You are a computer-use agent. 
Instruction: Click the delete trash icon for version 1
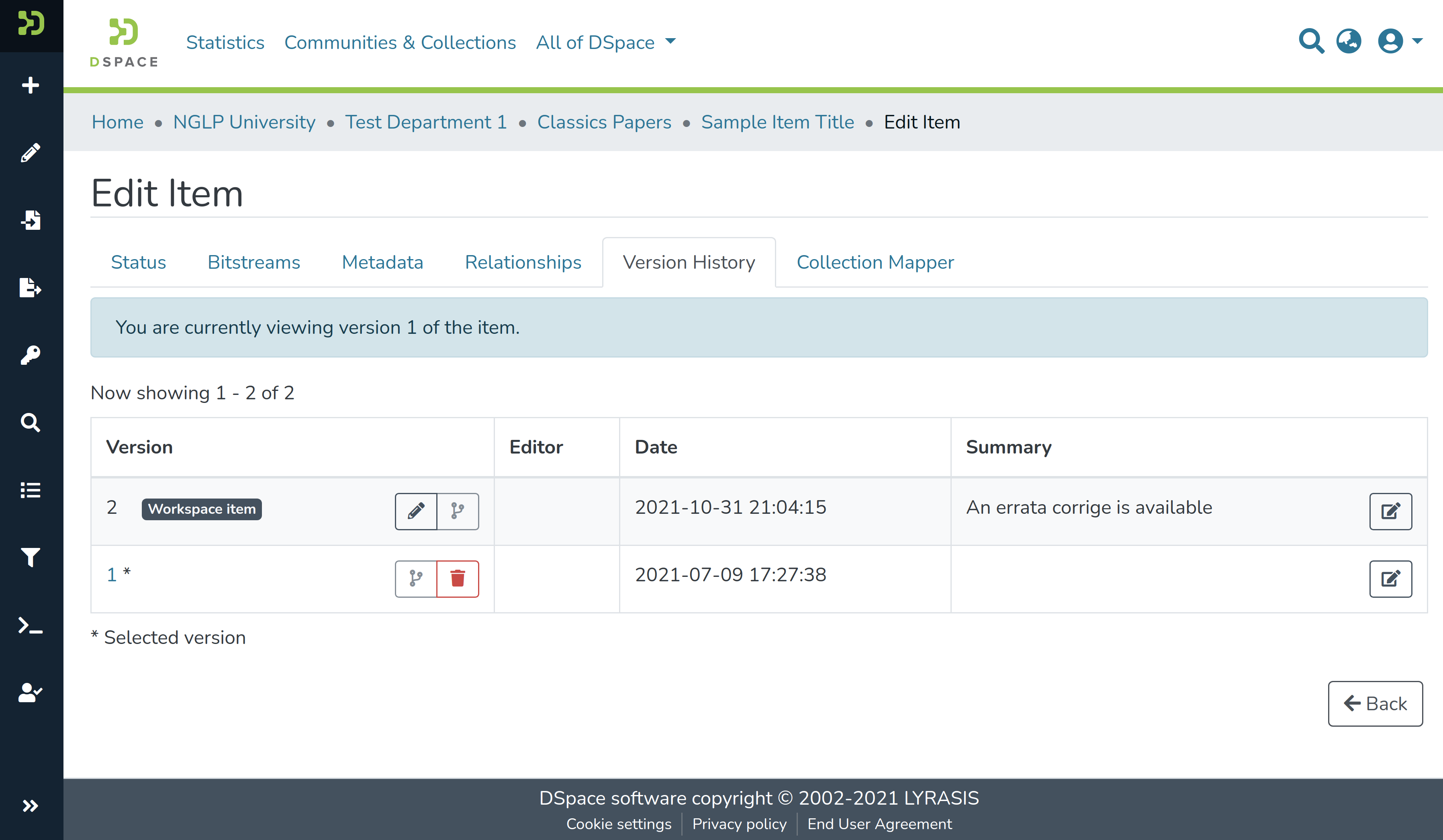click(x=457, y=578)
